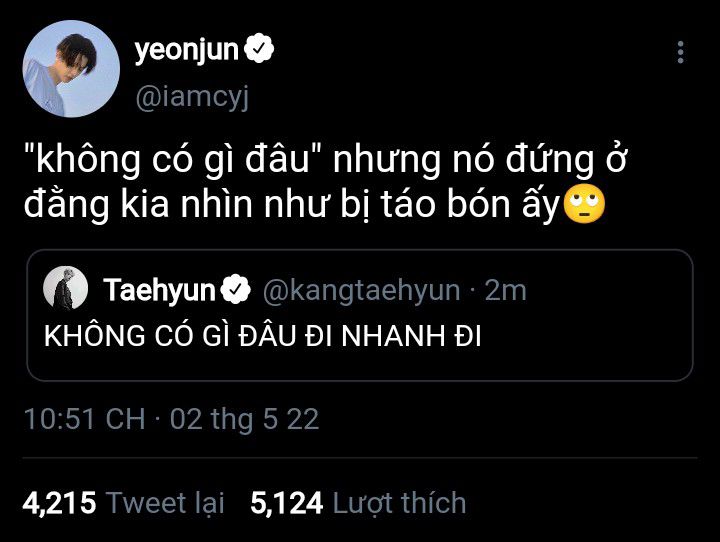Open the Taehyun name in quoted tweet
Viewport: 720px width, 542px height.
tap(159, 291)
